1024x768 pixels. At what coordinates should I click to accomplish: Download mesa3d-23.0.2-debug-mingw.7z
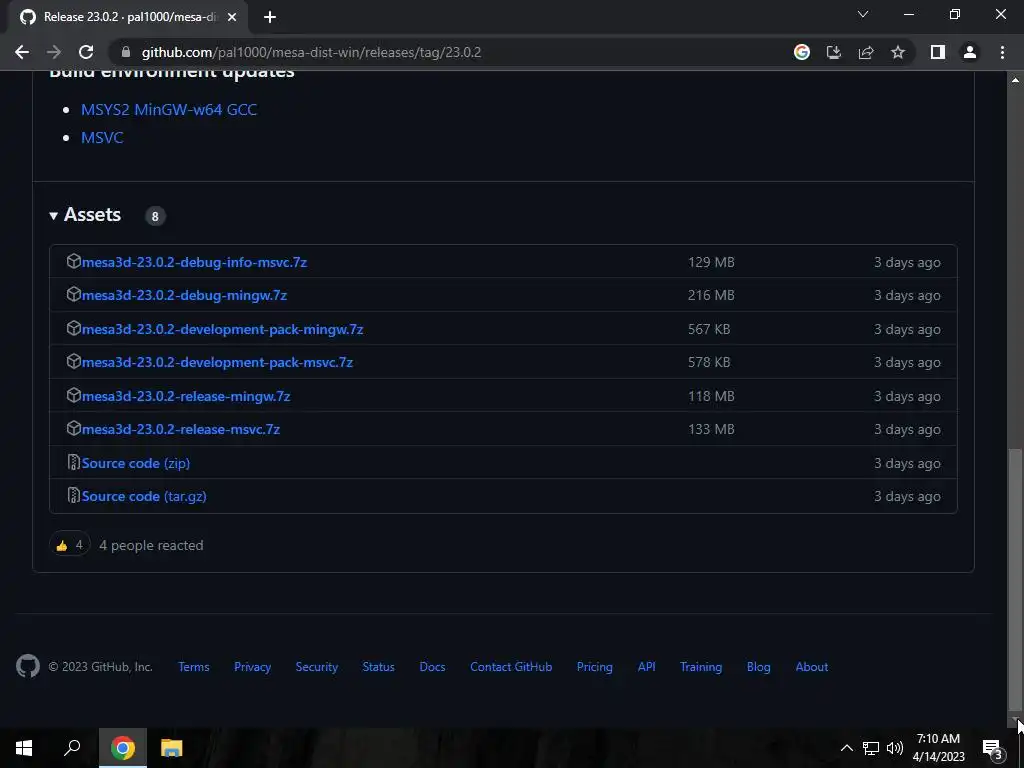(184, 295)
